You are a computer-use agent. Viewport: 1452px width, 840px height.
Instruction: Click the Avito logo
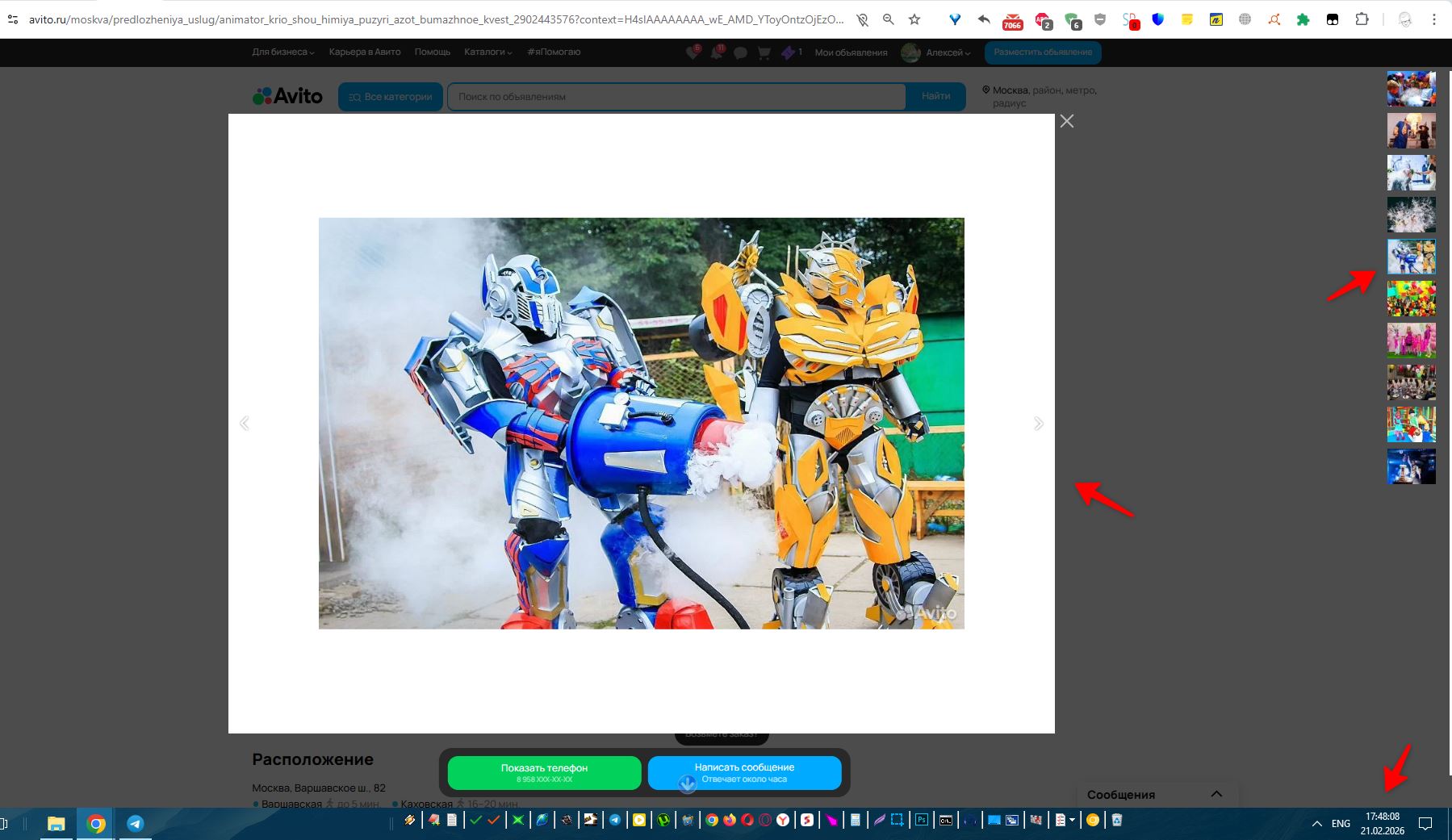pos(288,96)
